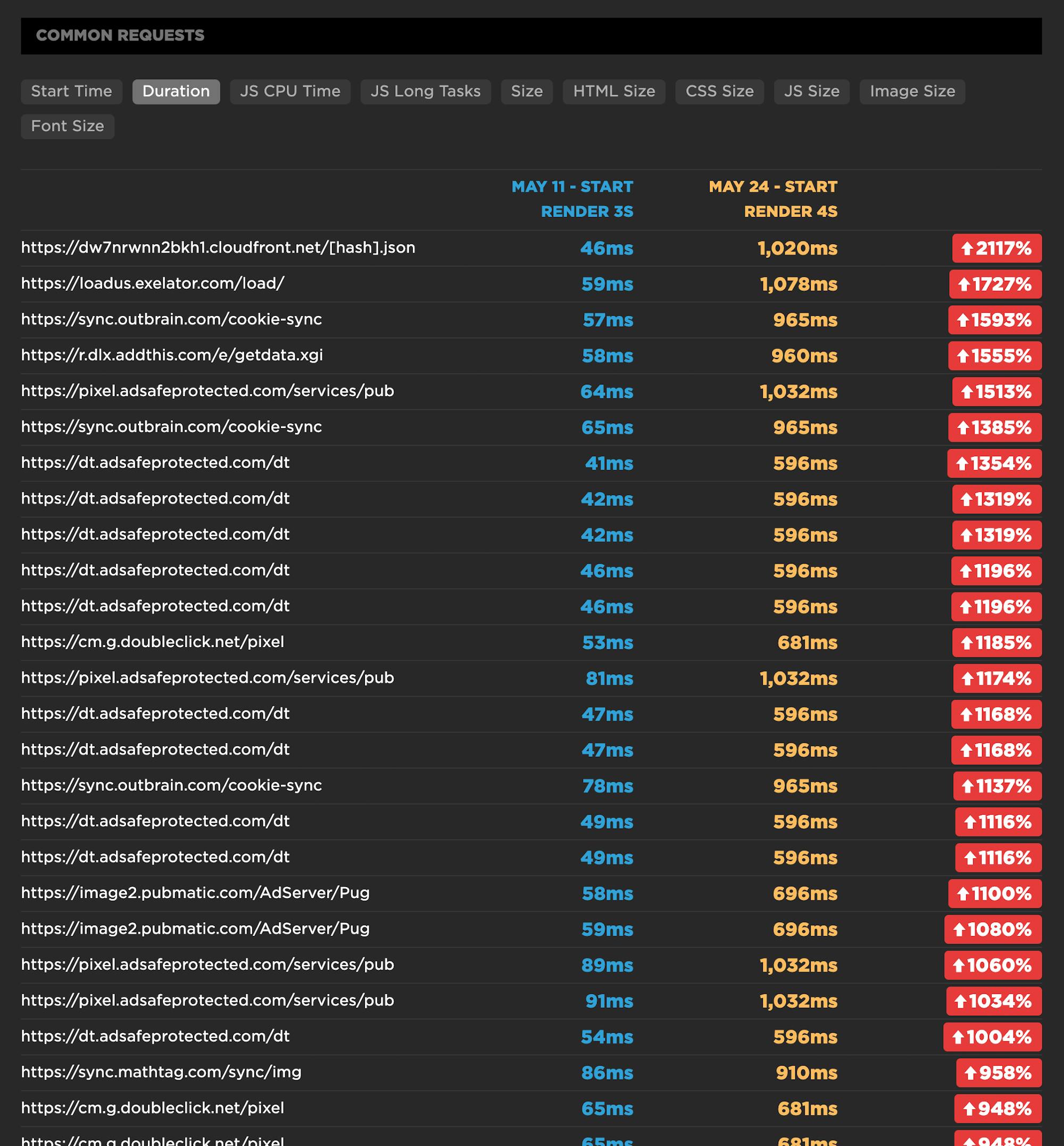Screen dimensions: 1064x1146
Task: Switch to the JS CPU Time tab
Action: click(x=289, y=91)
